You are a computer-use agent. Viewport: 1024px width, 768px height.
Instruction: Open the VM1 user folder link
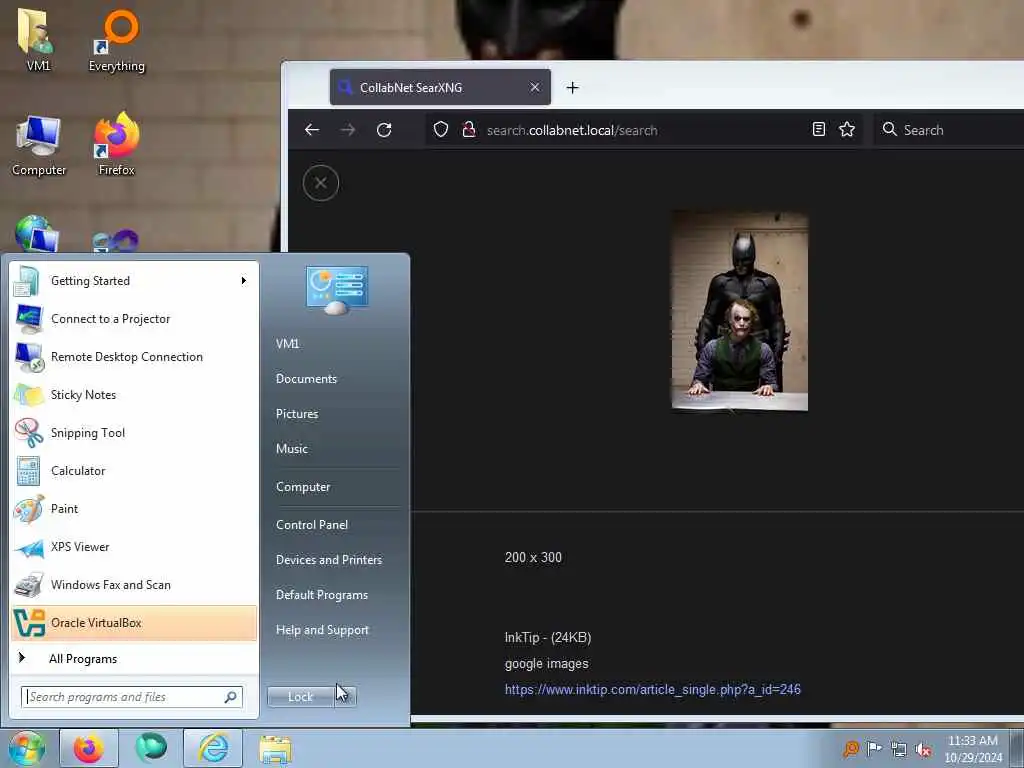(287, 344)
